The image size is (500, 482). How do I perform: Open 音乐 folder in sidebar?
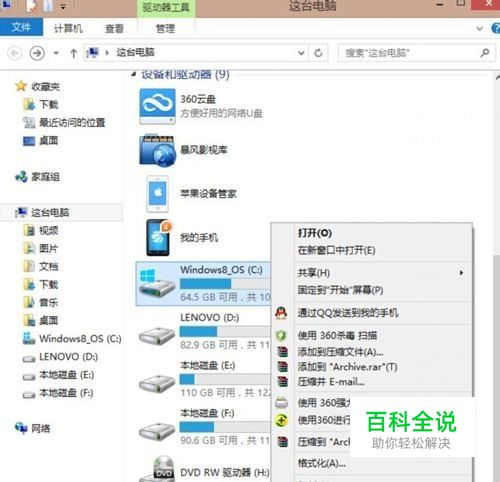pyautogui.click(x=41, y=303)
